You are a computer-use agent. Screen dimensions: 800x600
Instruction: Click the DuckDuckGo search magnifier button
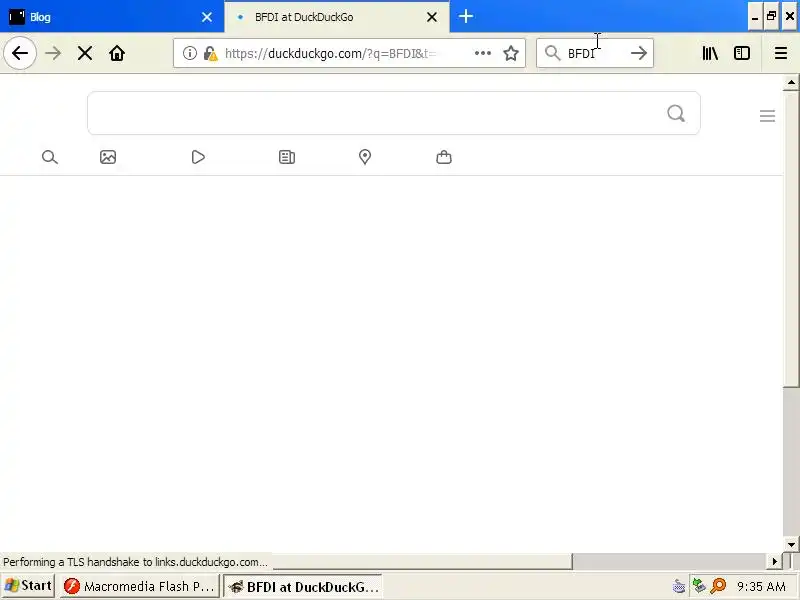(676, 113)
